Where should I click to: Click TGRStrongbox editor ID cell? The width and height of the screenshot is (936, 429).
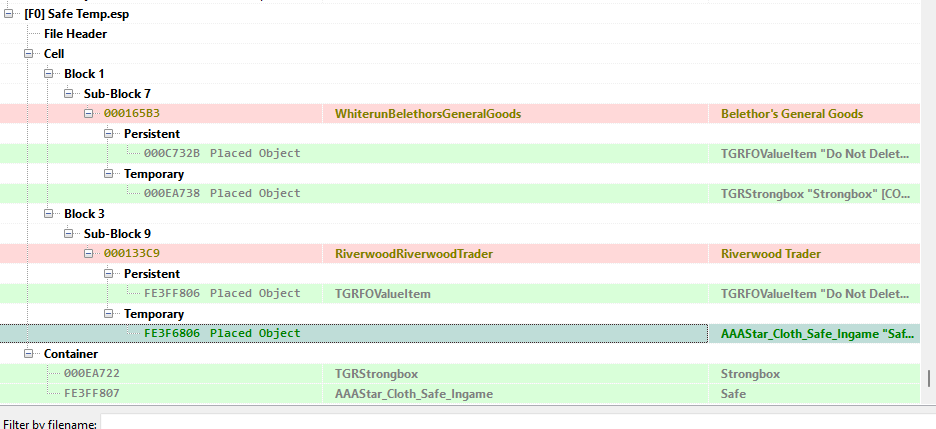[x=376, y=374]
